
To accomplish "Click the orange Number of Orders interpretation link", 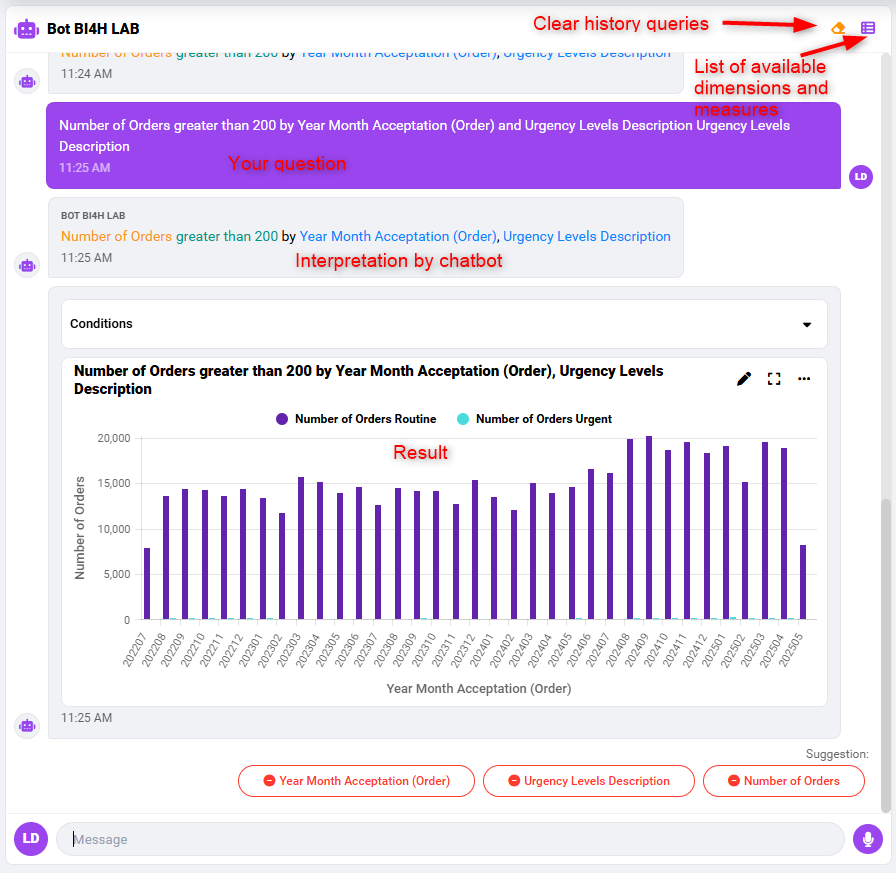I will [x=116, y=237].
